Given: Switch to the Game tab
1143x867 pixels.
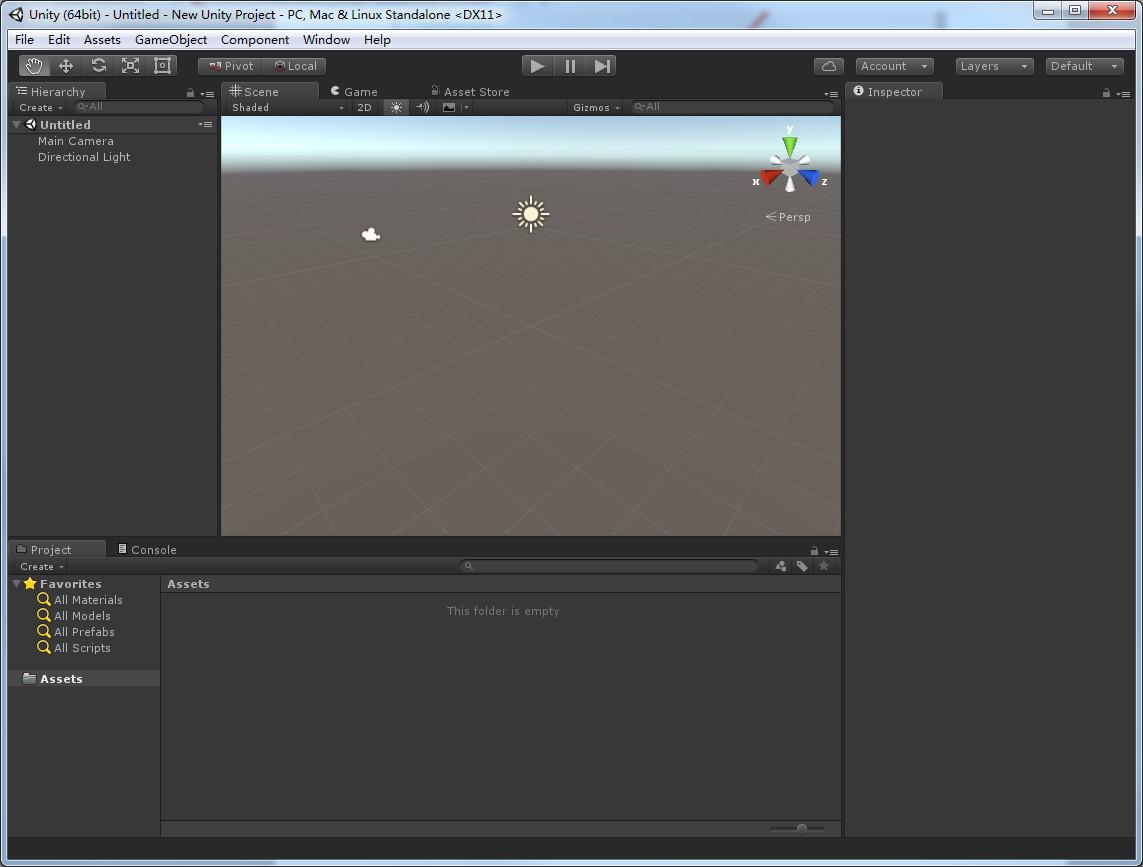Looking at the screenshot, I should (354, 92).
